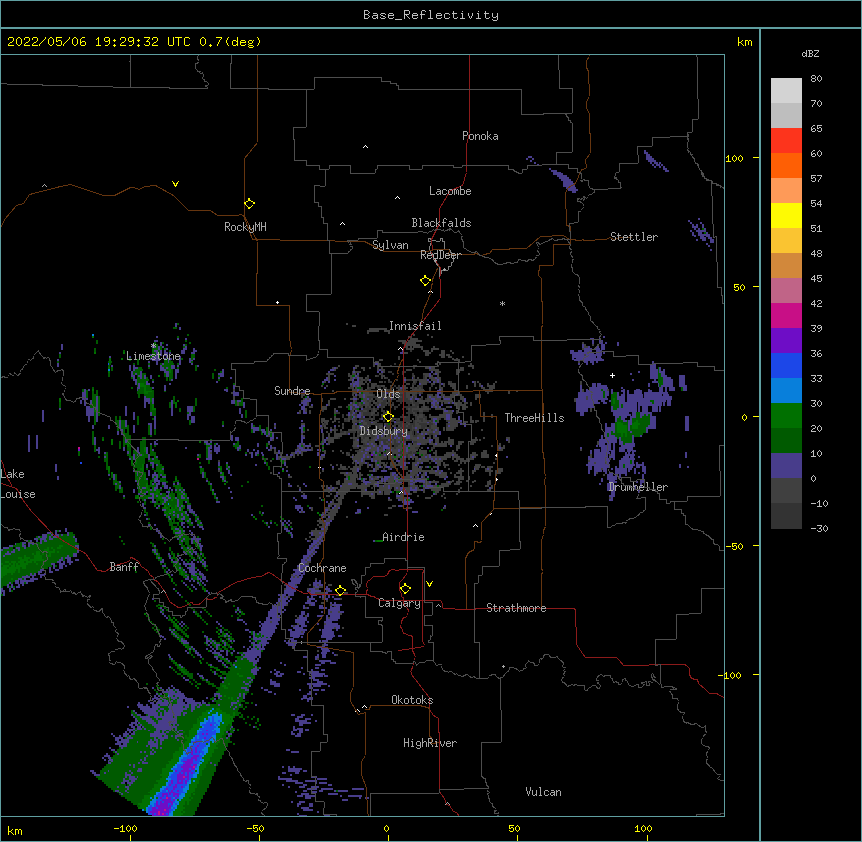Click the Cochrane label

pos(322,568)
